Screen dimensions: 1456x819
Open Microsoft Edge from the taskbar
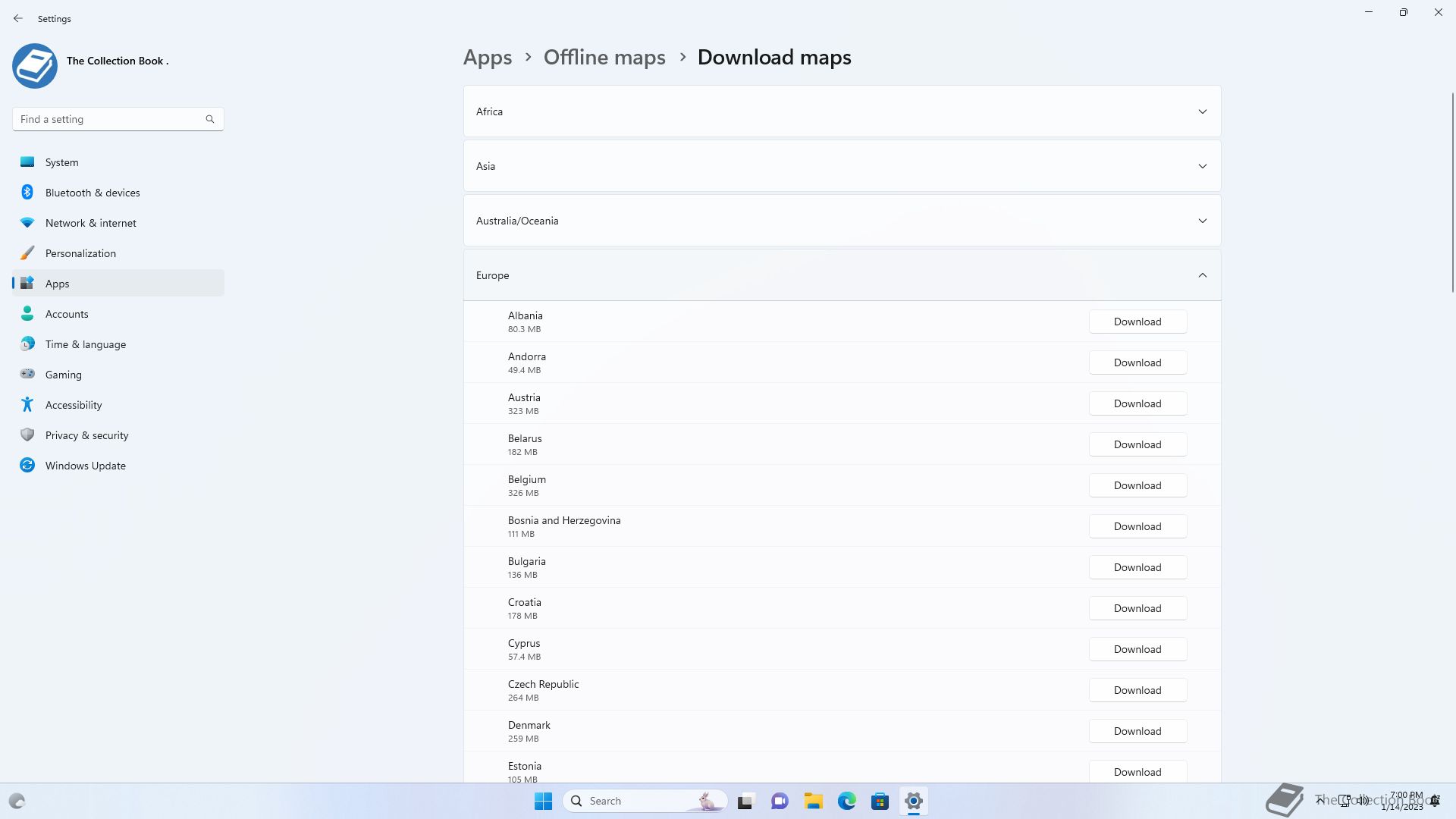(846, 801)
